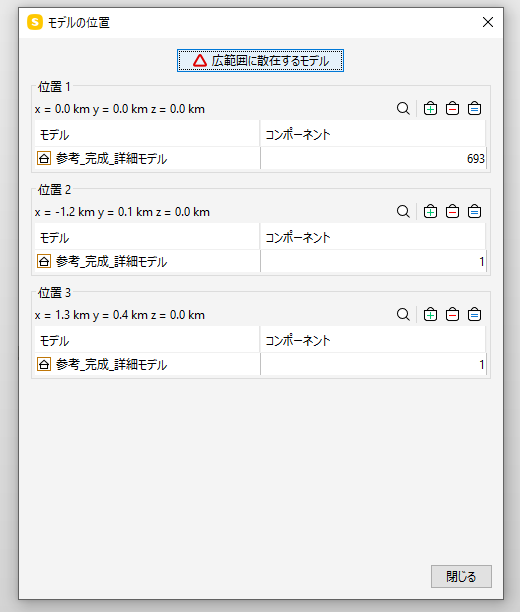
Task: Zoom to 位置 2 with magnifier icon
Action: pos(403,212)
